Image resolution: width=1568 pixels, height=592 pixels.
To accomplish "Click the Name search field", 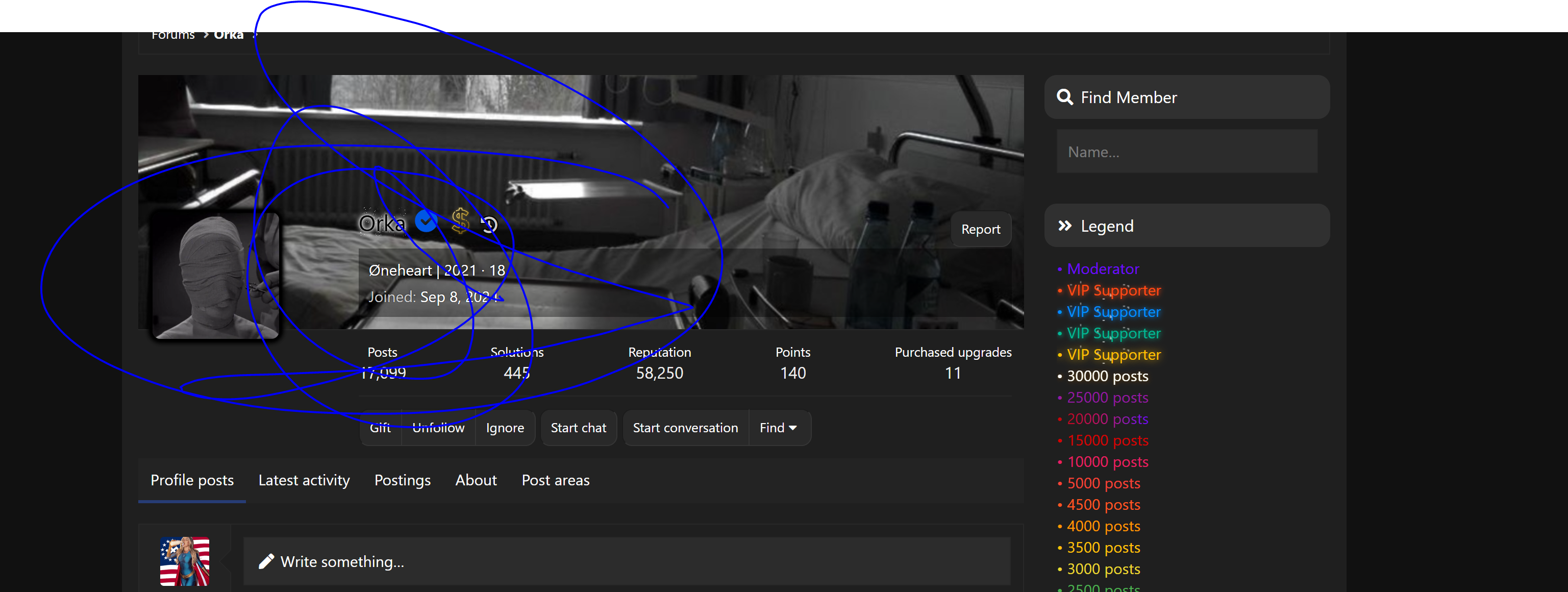I will (1187, 152).
